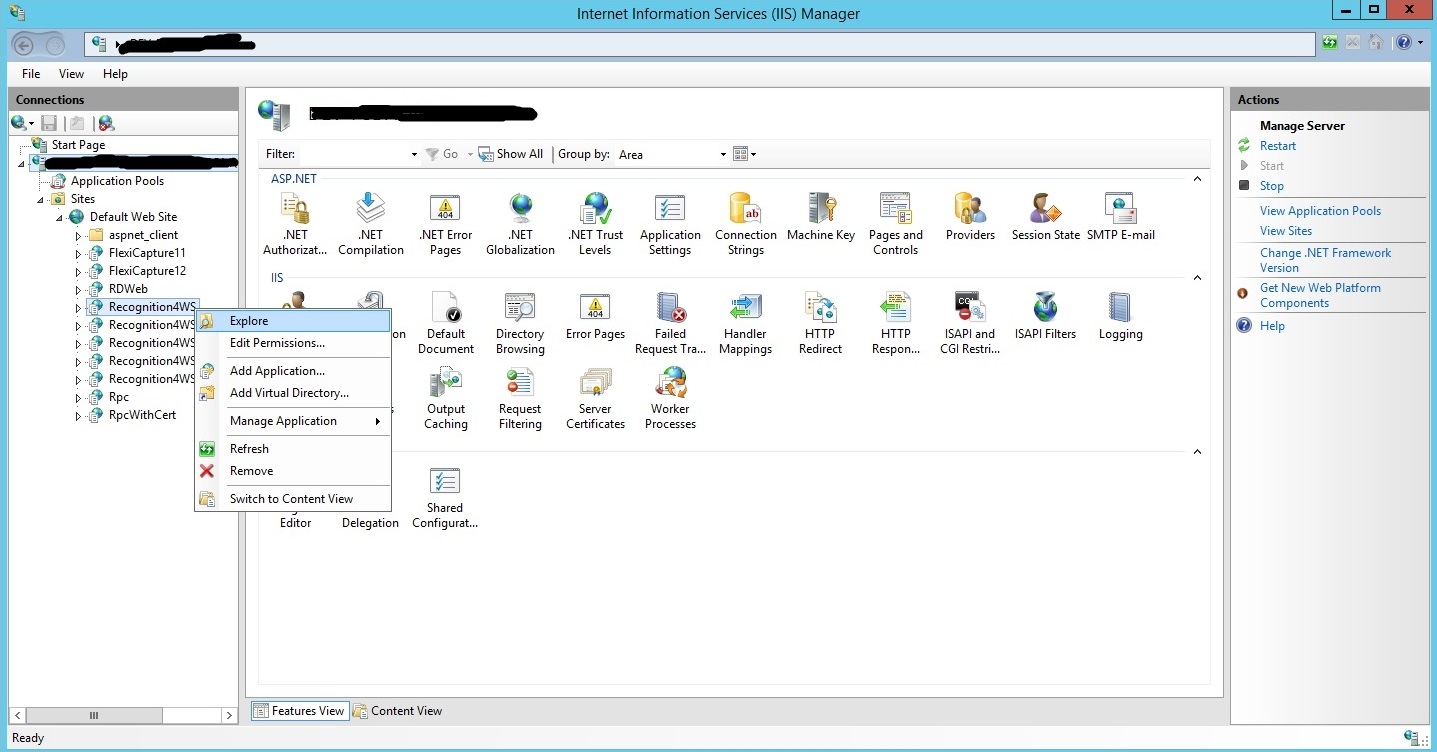The height and width of the screenshot is (752, 1437).
Task: Open Pages and Controls feature
Action: (x=895, y=225)
